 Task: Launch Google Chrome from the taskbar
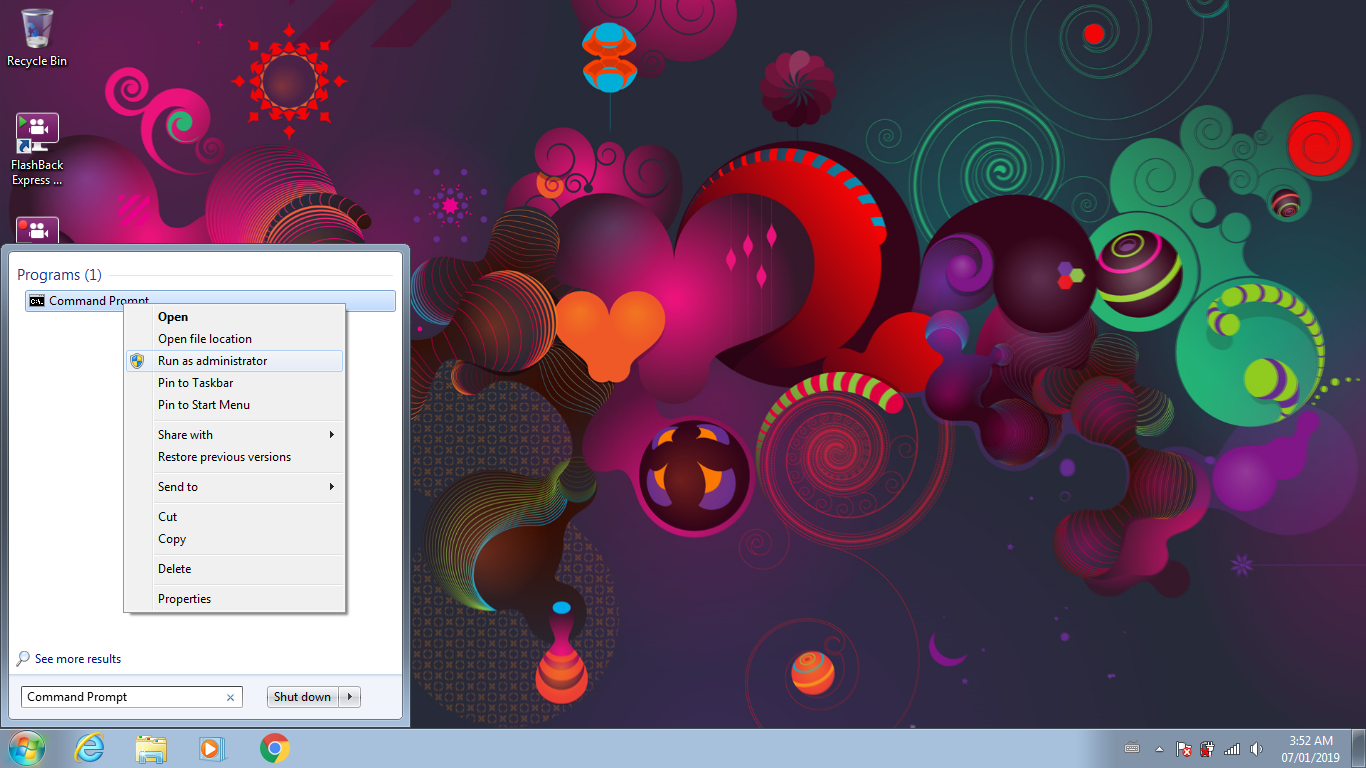(x=275, y=748)
